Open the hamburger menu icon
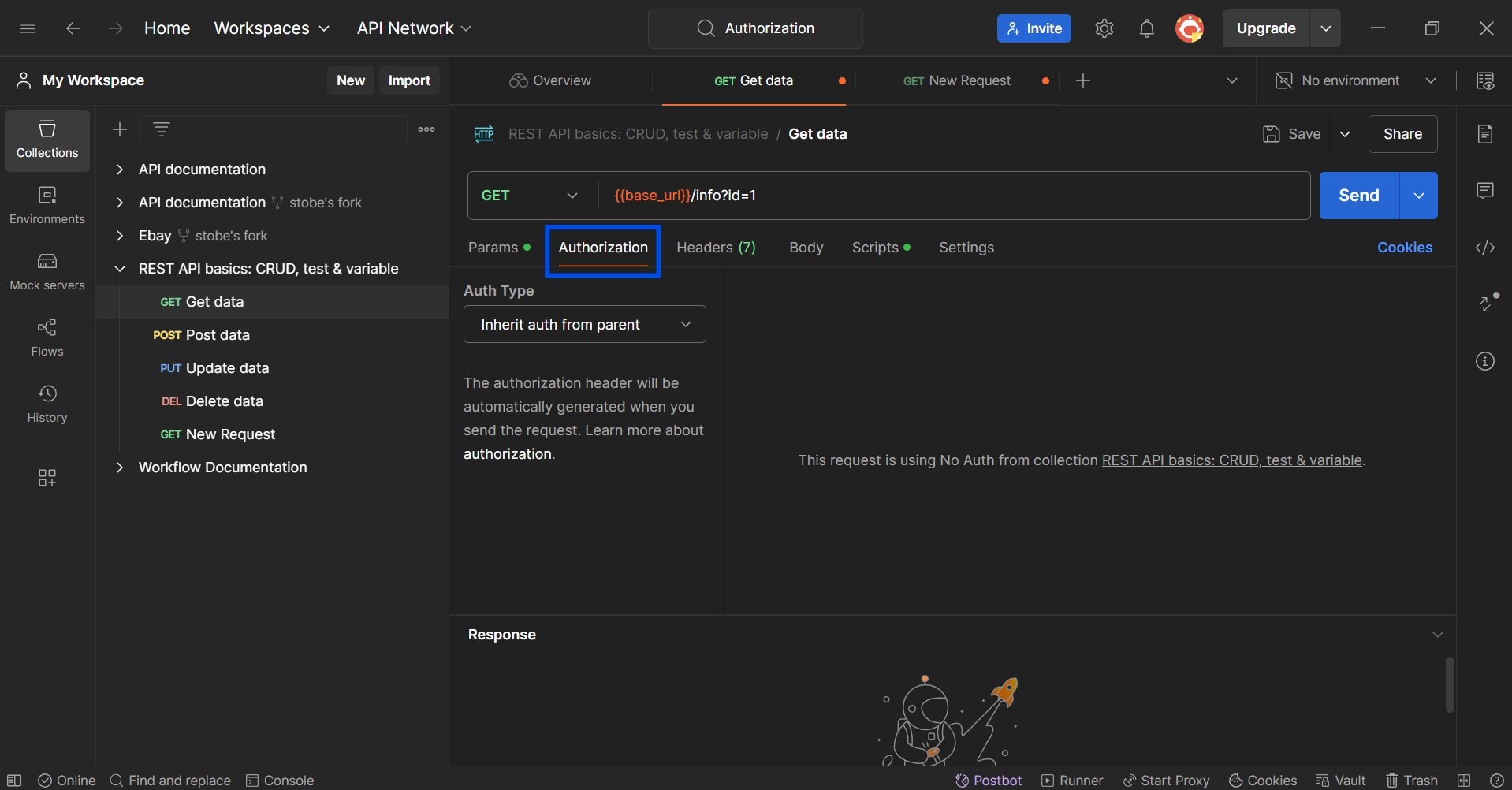 pos(28,28)
